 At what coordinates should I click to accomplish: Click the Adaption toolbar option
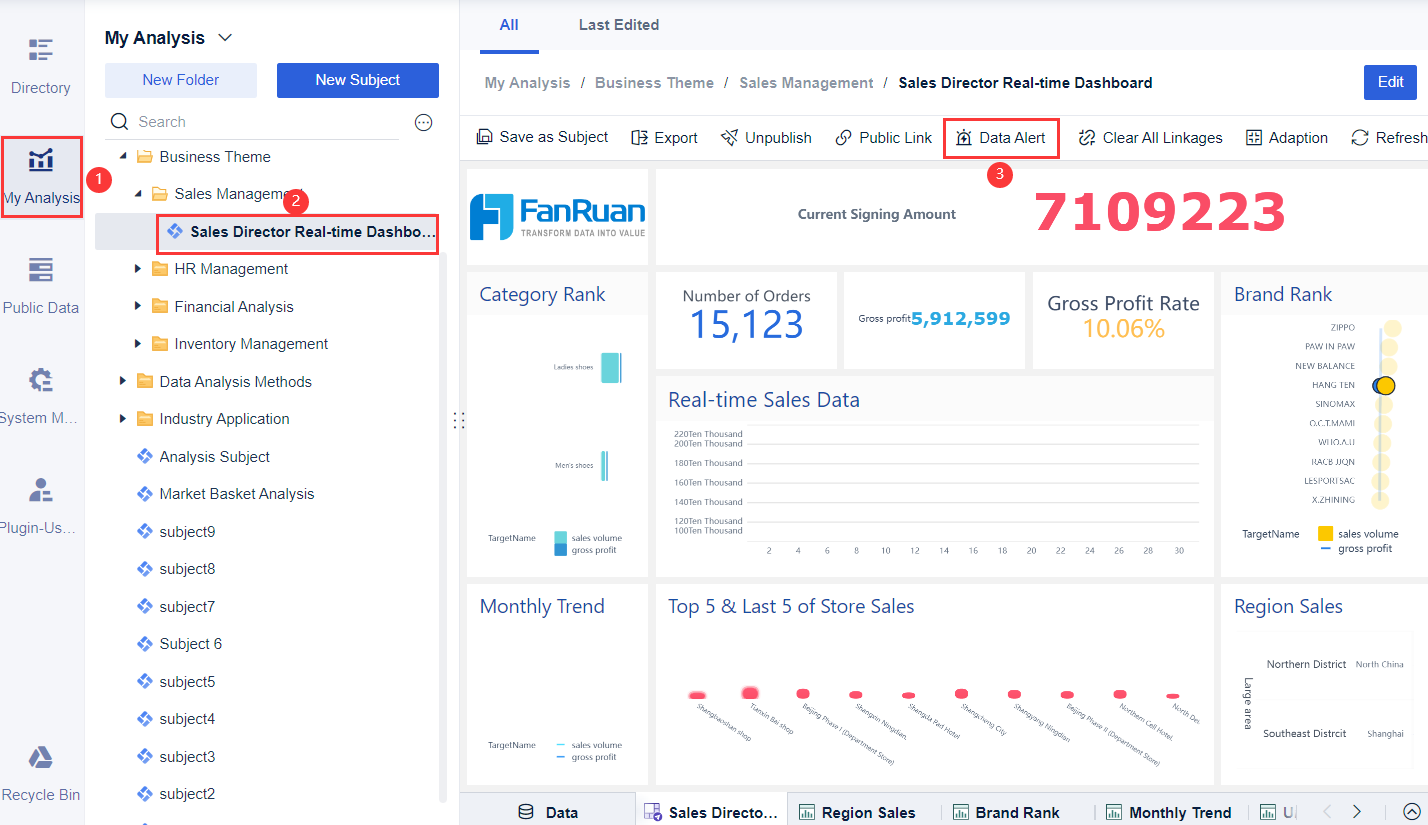click(1287, 137)
